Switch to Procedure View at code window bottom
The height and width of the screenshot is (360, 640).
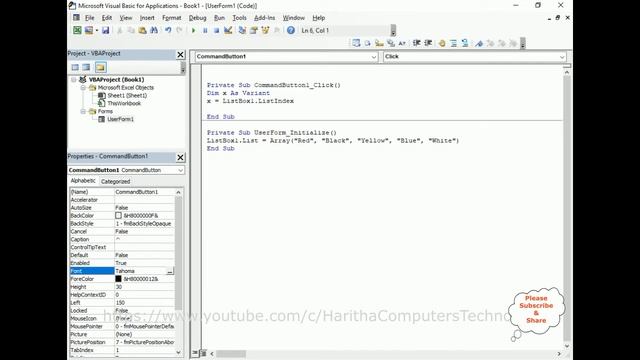pos(196,353)
